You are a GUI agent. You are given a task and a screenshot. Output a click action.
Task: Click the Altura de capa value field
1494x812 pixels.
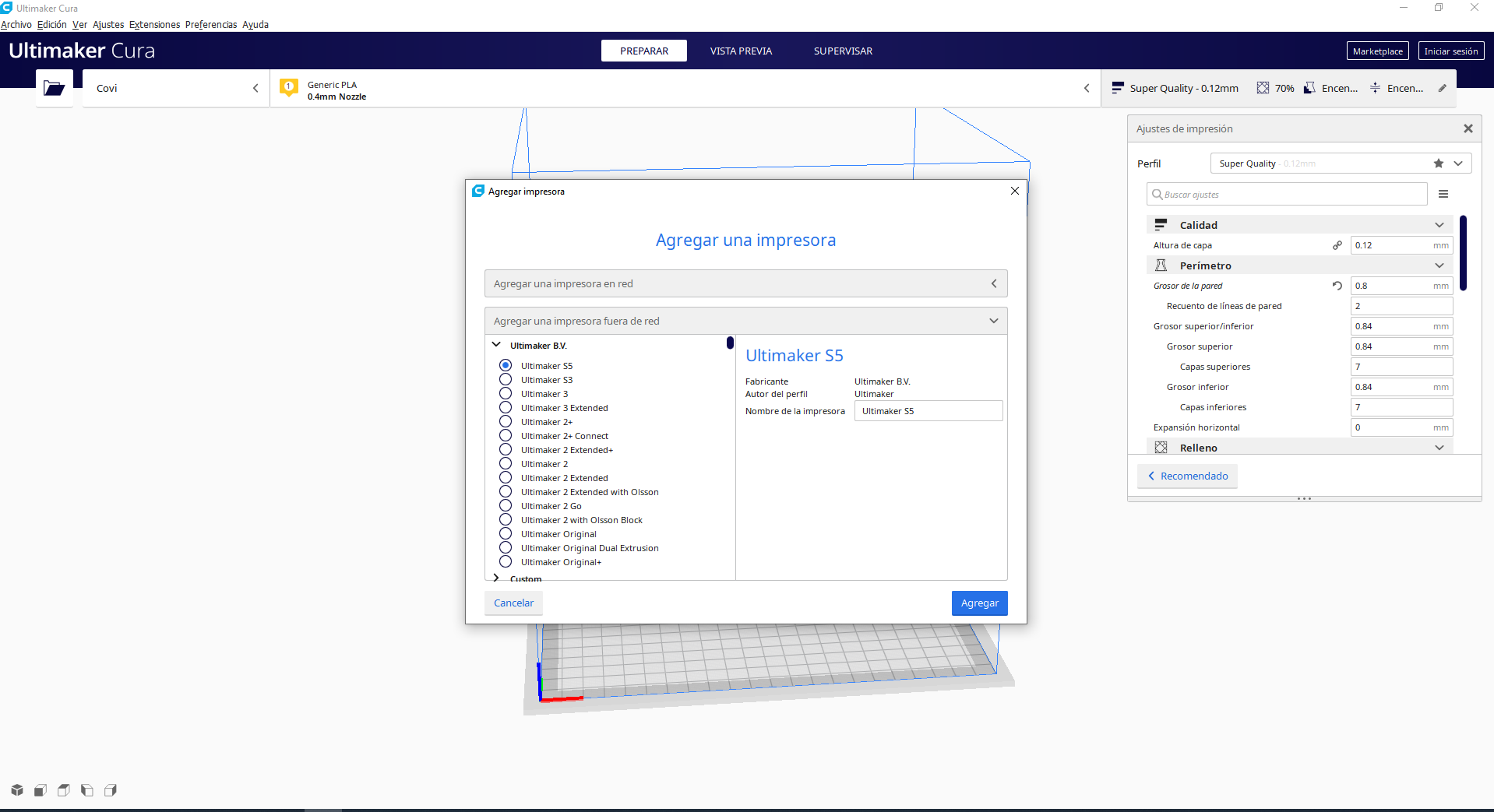1401,245
